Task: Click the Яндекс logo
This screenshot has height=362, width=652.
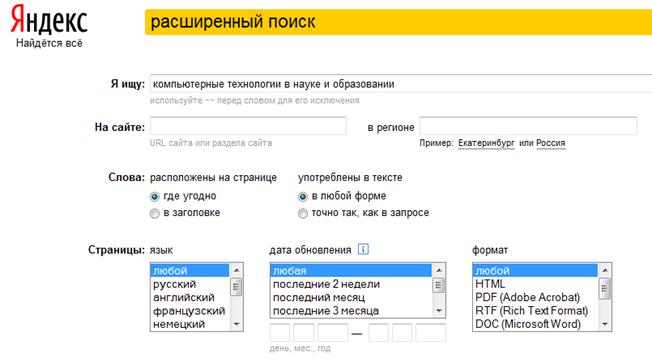Action: [49, 20]
